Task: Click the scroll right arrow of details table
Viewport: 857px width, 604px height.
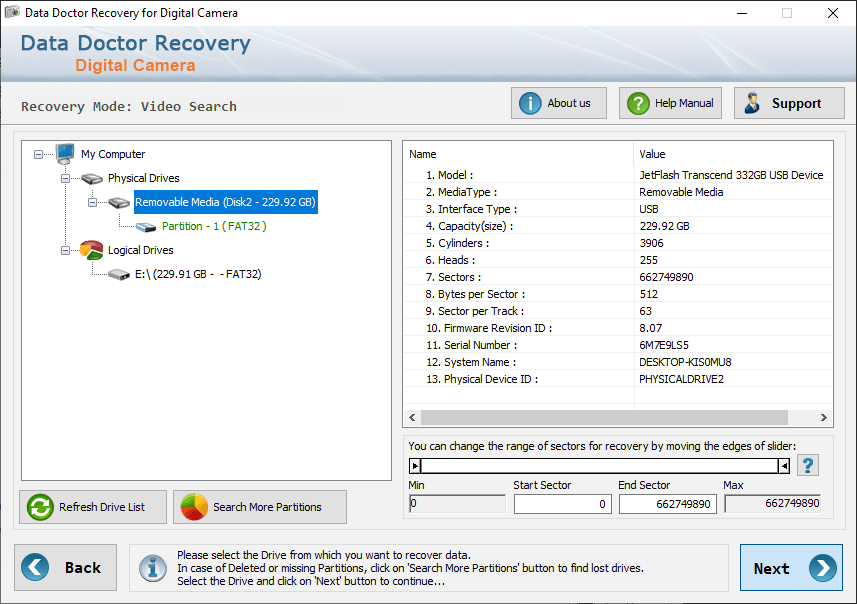Action: tap(824, 418)
